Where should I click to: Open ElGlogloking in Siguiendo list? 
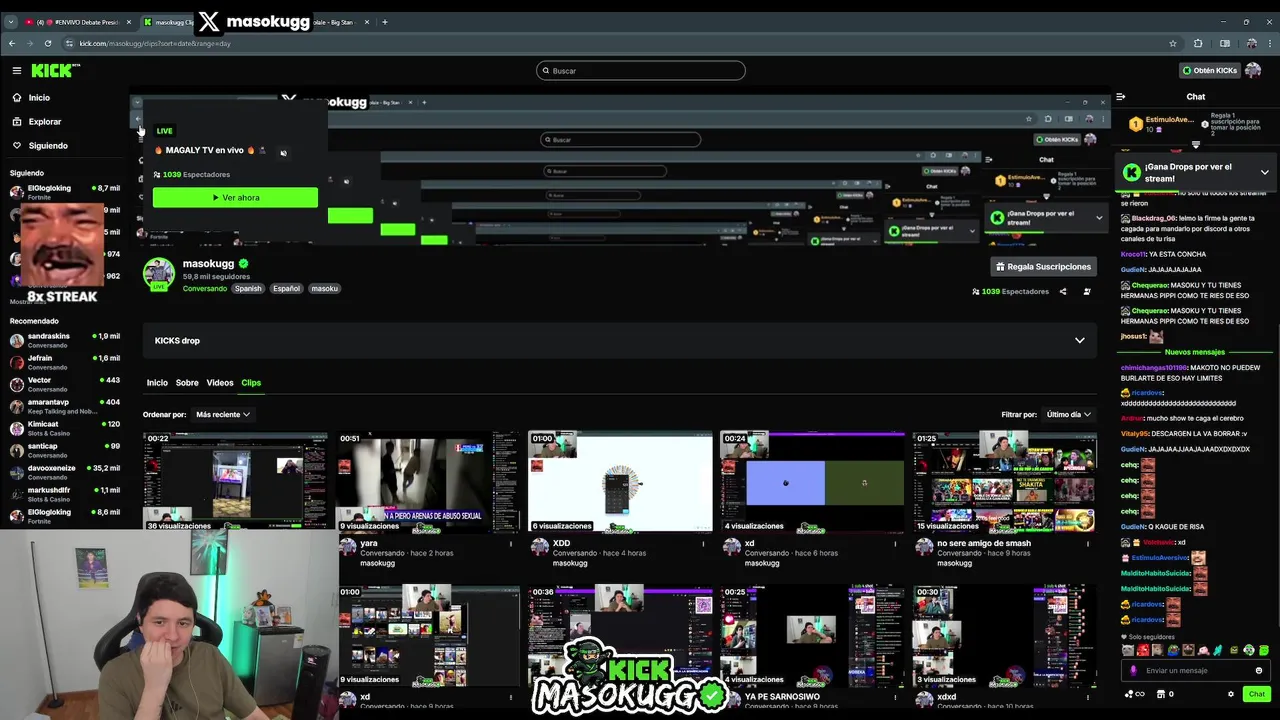click(x=64, y=192)
